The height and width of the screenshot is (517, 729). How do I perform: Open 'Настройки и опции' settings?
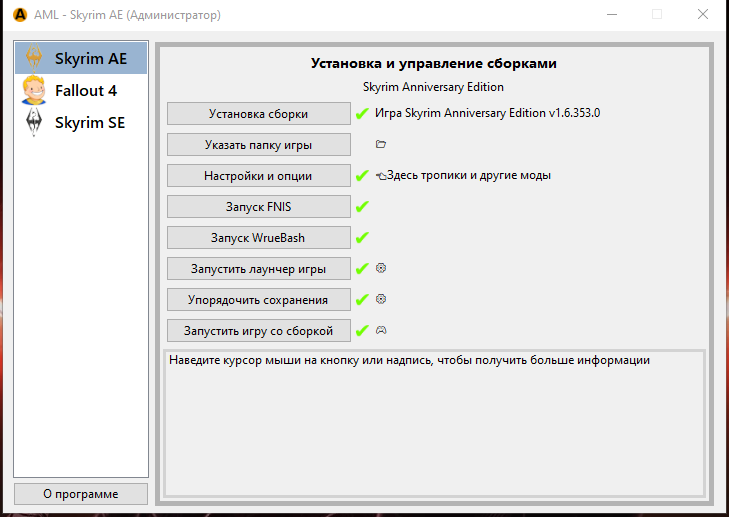coord(258,176)
